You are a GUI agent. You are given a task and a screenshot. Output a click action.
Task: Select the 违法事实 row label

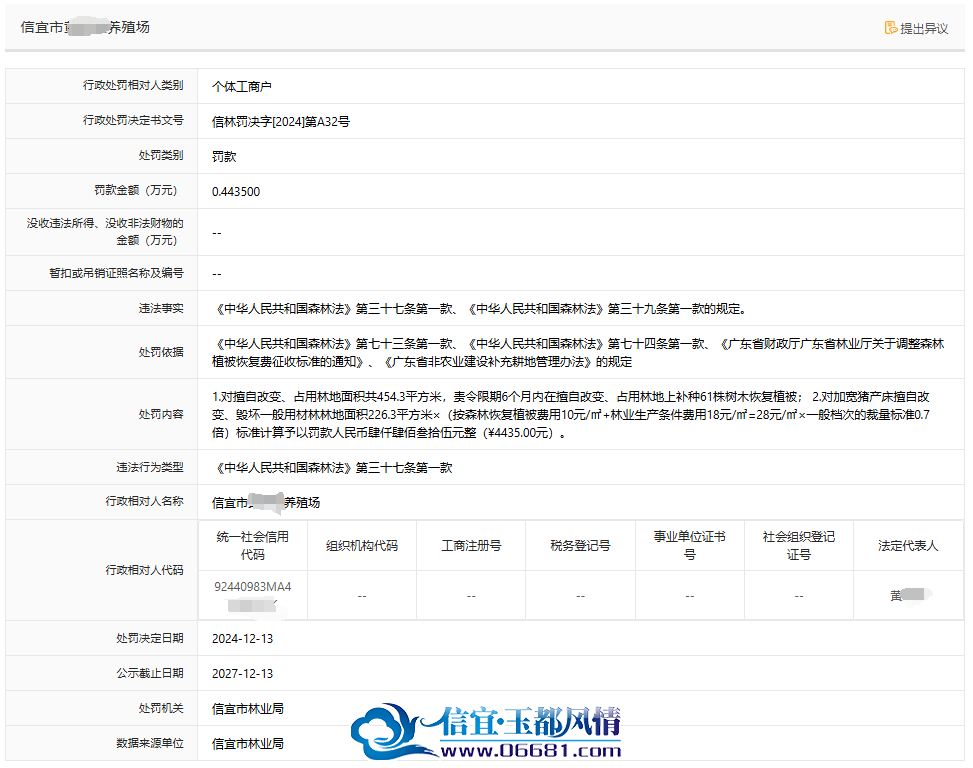click(x=161, y=308)
